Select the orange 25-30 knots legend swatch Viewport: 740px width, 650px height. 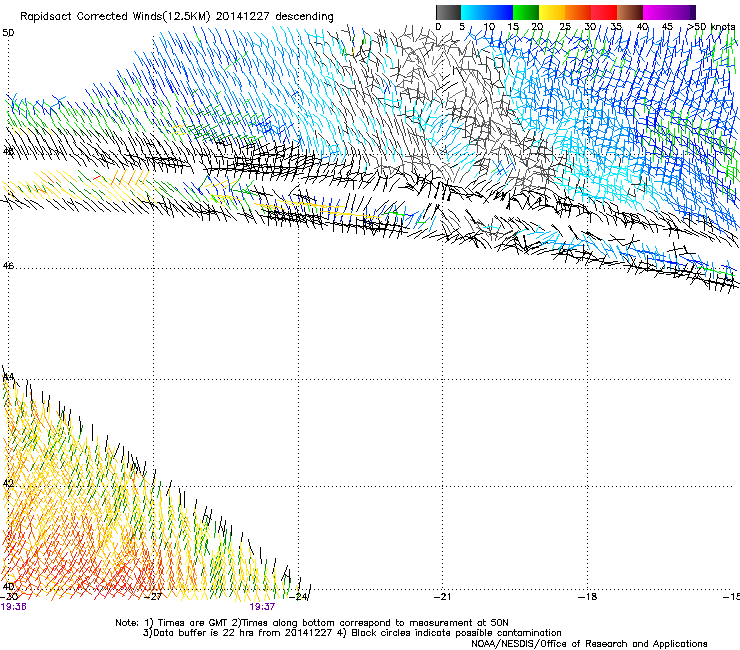(578, 12)
